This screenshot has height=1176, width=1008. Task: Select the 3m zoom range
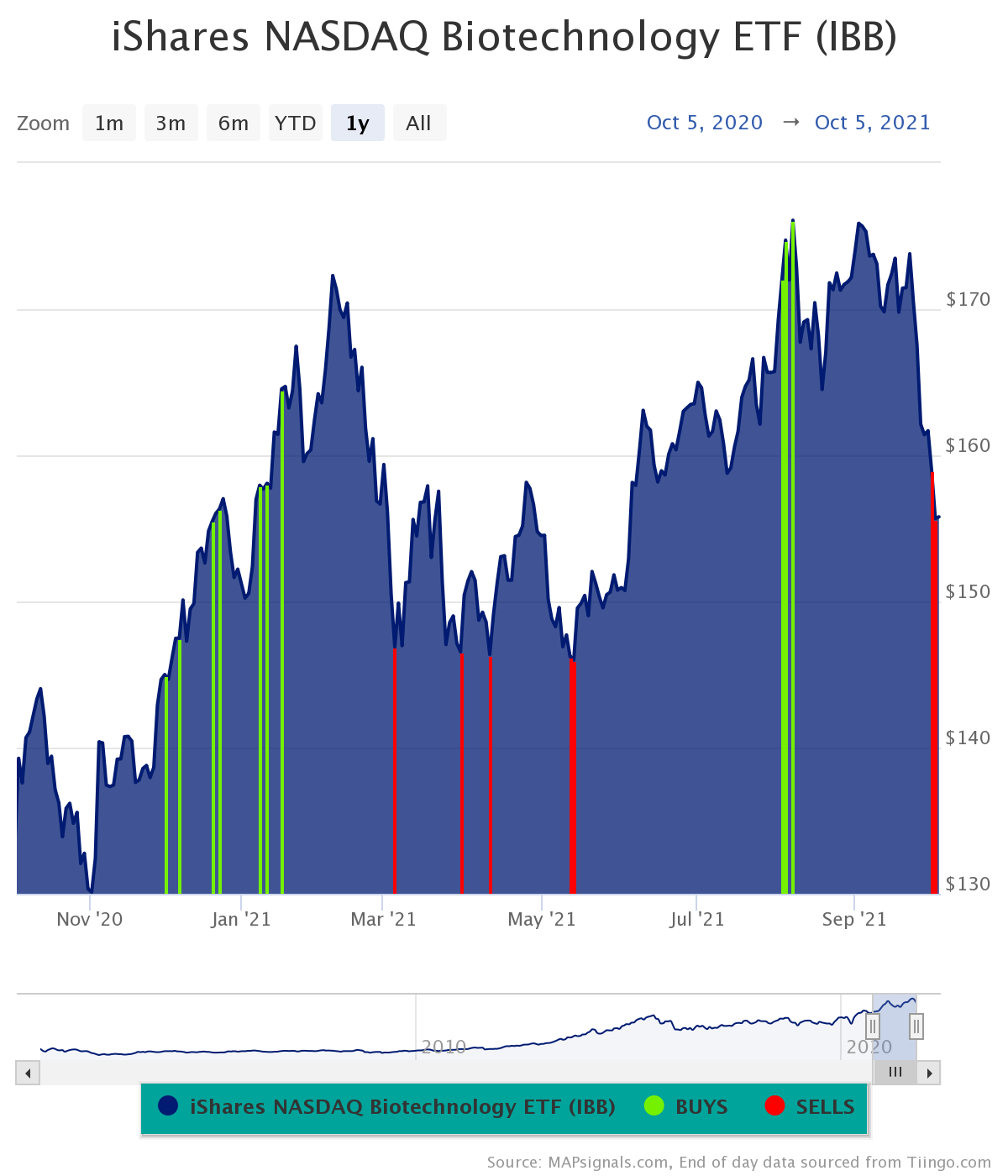click(x=171, y=123)
